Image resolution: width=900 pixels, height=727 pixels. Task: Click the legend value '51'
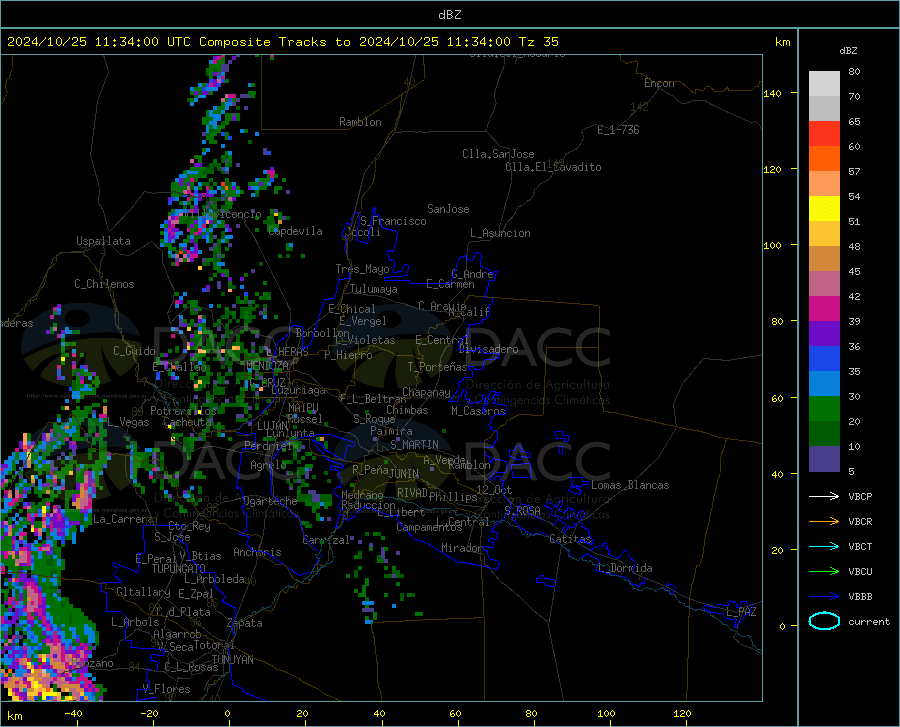854,221
